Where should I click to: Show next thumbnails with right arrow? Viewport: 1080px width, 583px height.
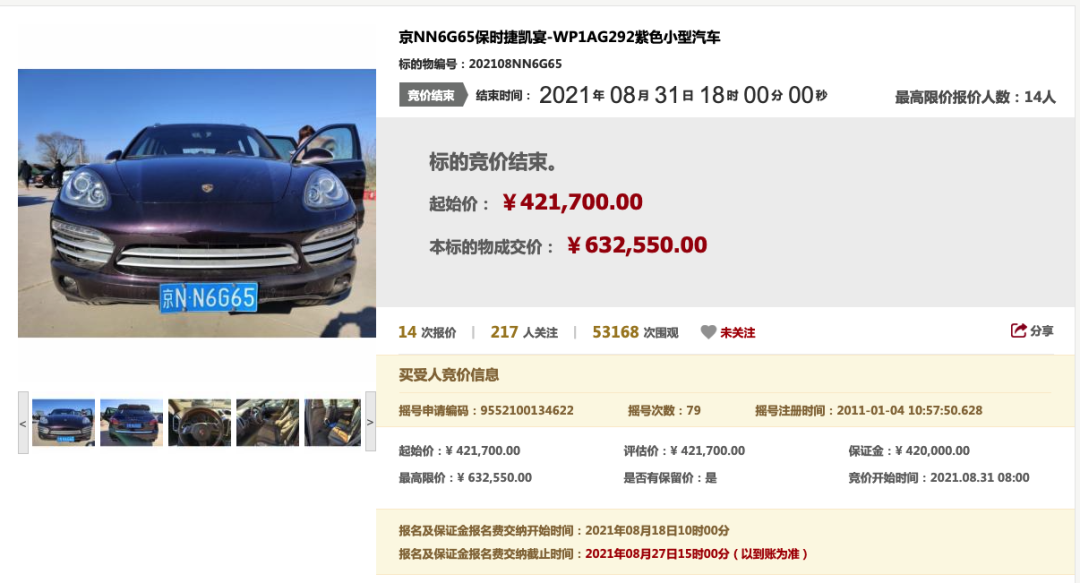(371, 422)
